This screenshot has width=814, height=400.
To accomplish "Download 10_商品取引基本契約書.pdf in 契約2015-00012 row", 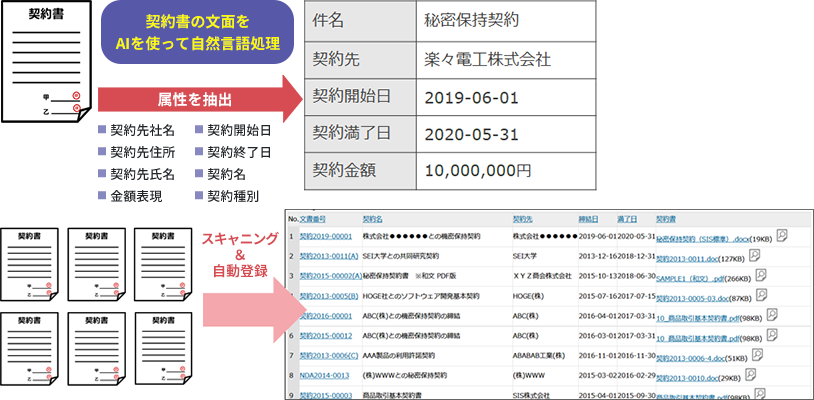I will pos(698,338).
